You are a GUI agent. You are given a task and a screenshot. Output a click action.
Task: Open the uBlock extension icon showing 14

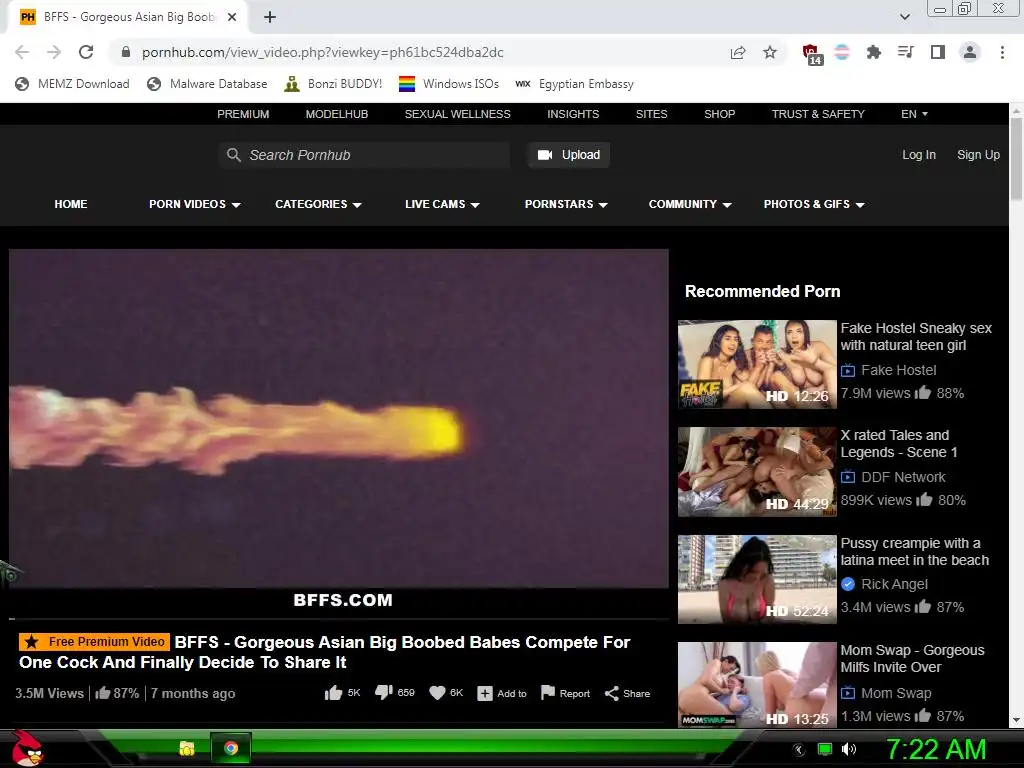(x=811, y=54)
